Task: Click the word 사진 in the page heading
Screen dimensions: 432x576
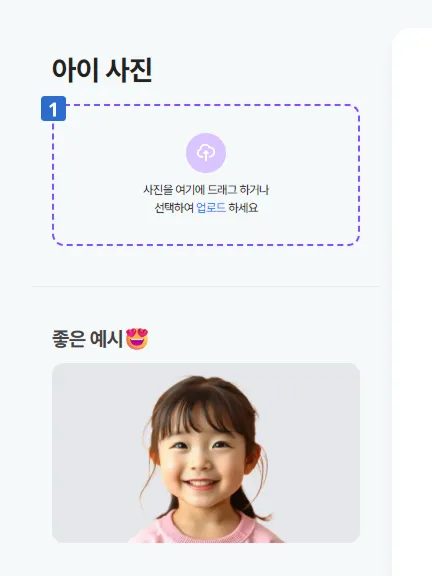Action: pos(129,70)
